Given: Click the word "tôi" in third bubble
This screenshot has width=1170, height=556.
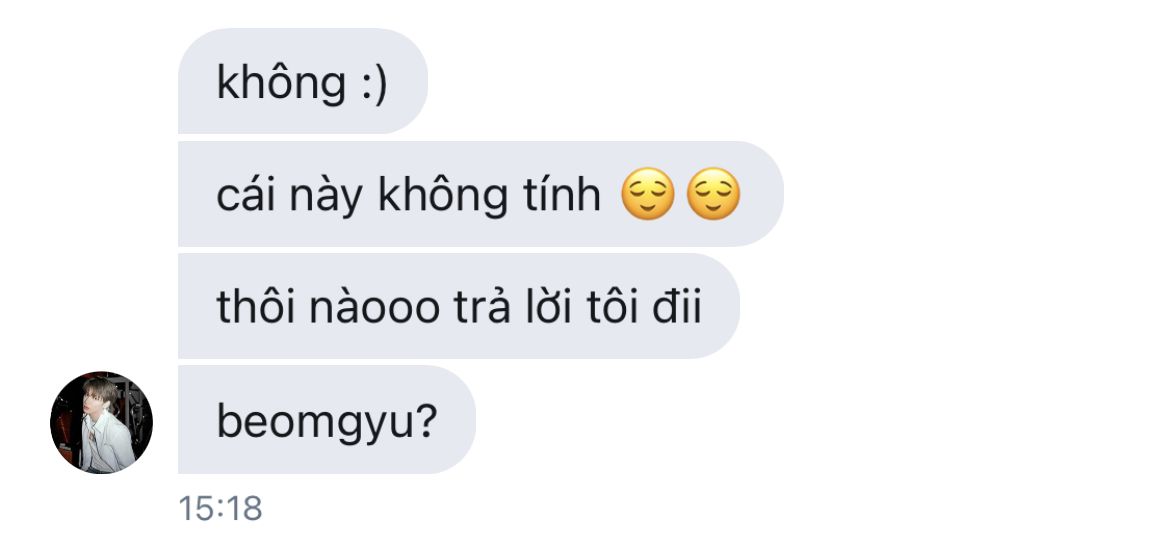Looking at the screenshot, I should pyautogui.click(x=612, y=306).
